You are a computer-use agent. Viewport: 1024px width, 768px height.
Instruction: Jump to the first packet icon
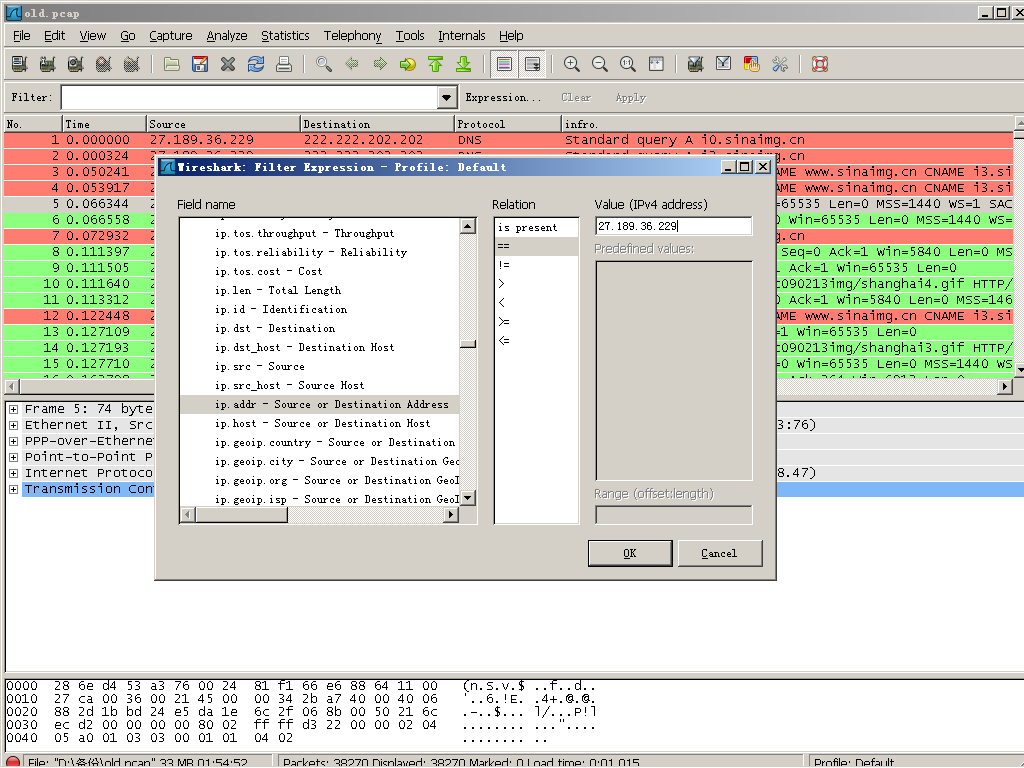pyautogui.click(x=436, y=64)
